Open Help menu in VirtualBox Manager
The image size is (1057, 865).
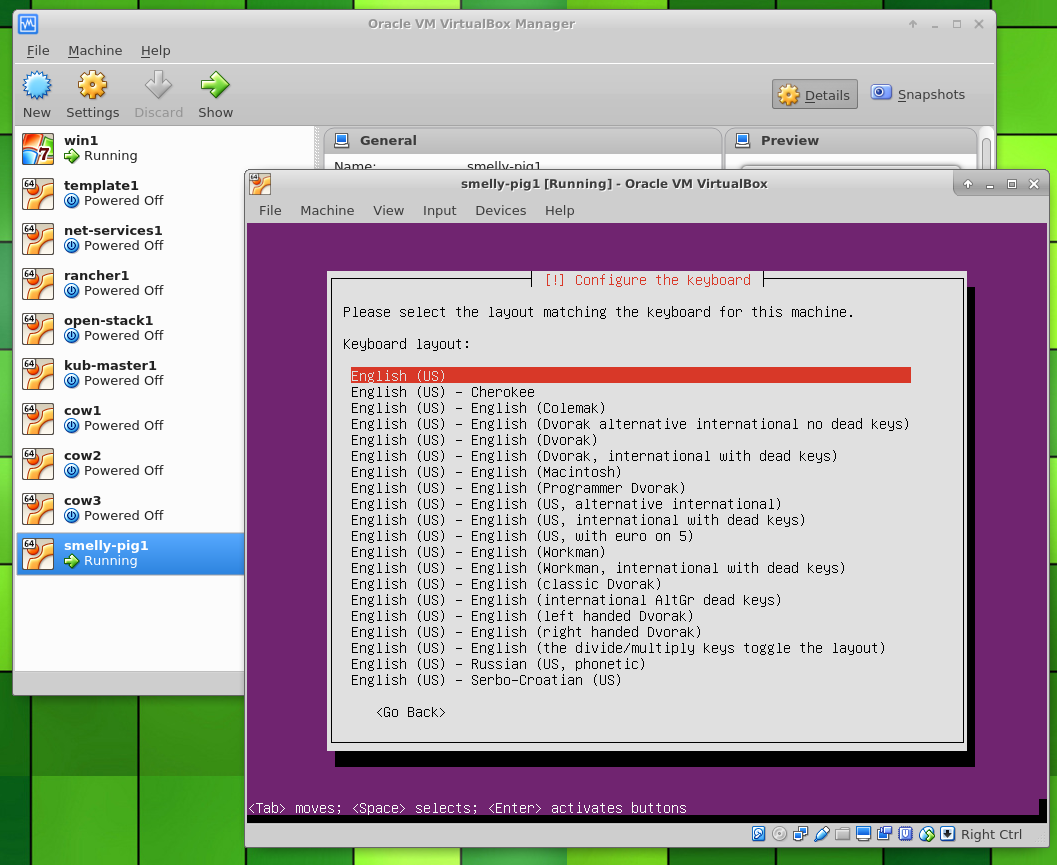155,51
